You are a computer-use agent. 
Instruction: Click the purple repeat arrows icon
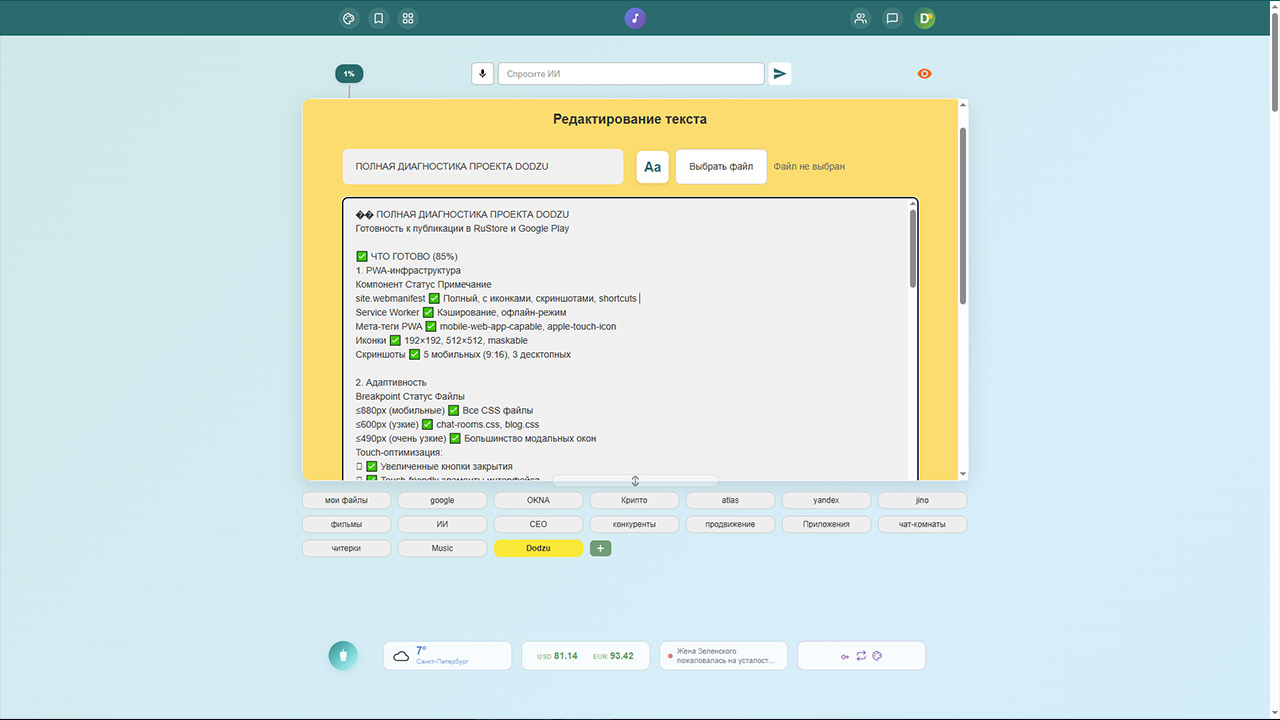point(861,656)
